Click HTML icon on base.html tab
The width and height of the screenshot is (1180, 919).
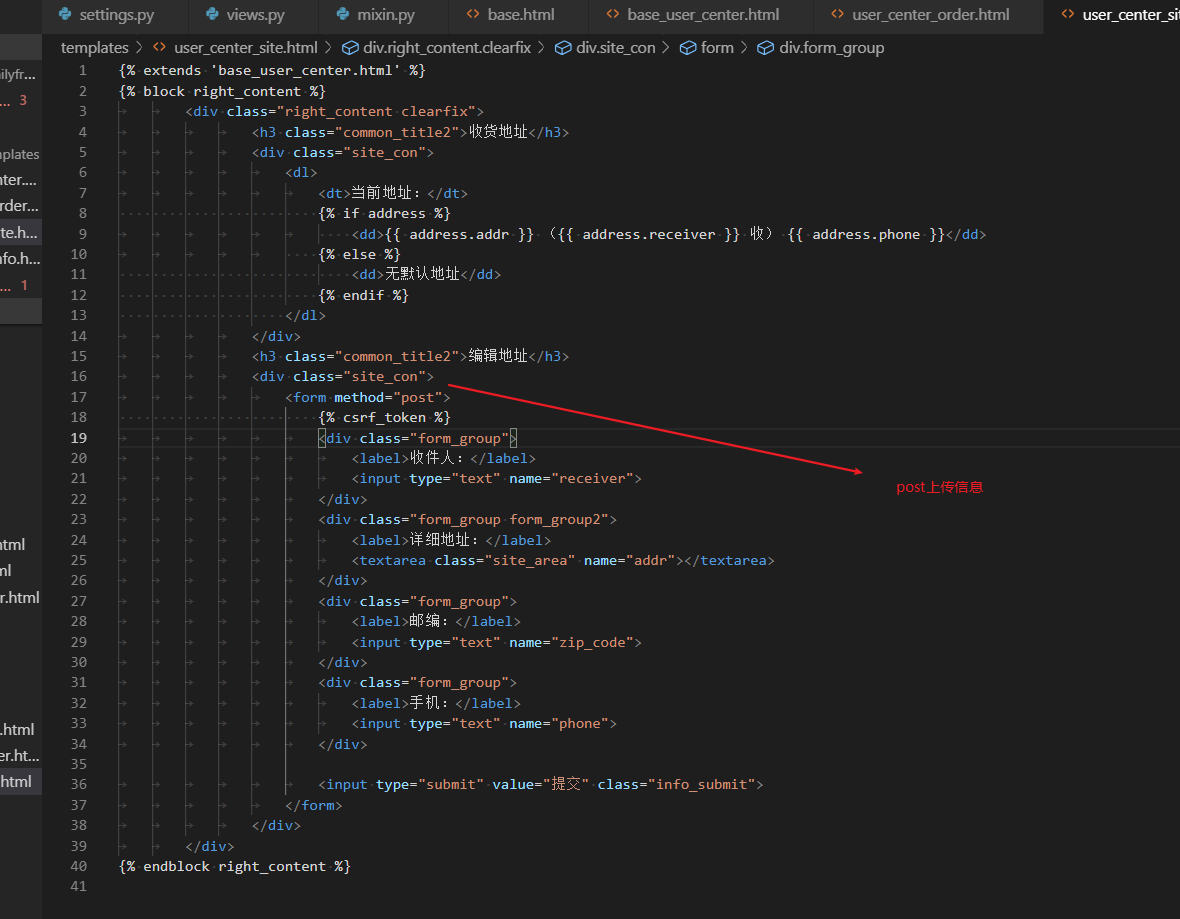[x=473, y=14]
